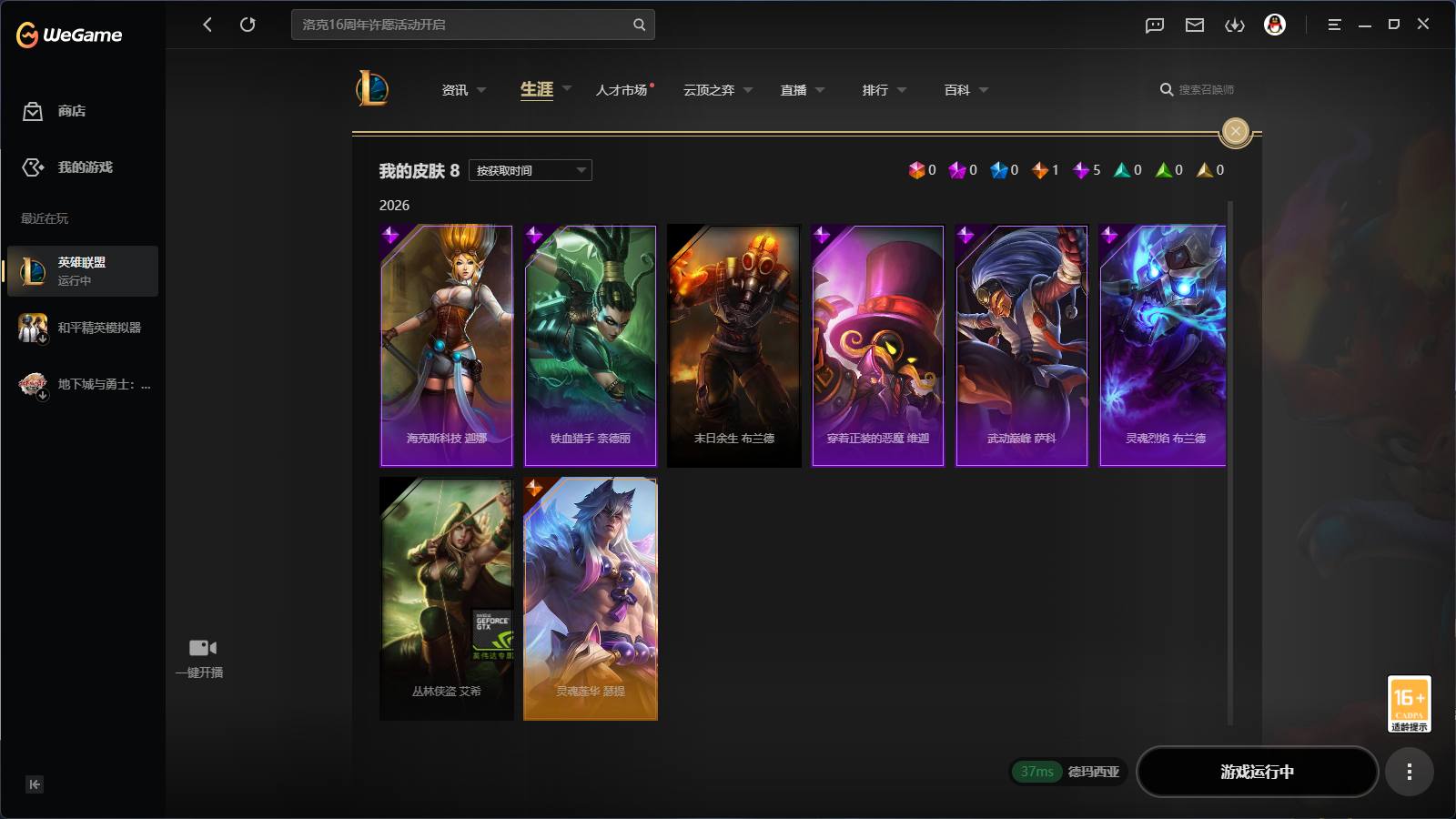Image resolution: width=1456 pixels, height=819 pixels.
Task: Go back with the top-bar back arrow
Action: click(207, 25)
